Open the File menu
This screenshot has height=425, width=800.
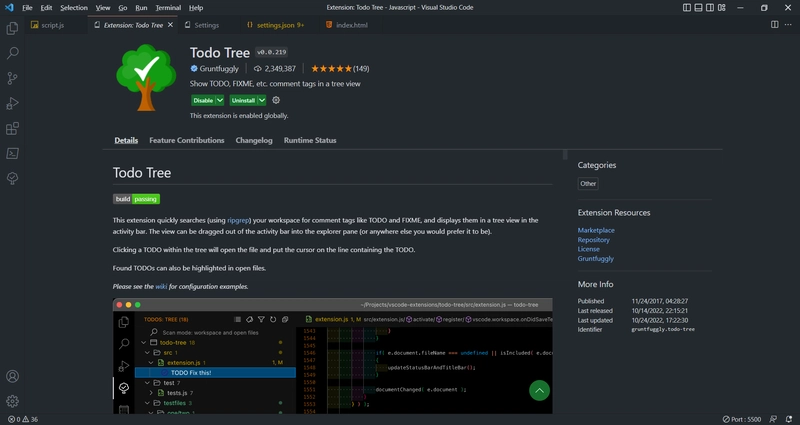click(x=27, y=8)
